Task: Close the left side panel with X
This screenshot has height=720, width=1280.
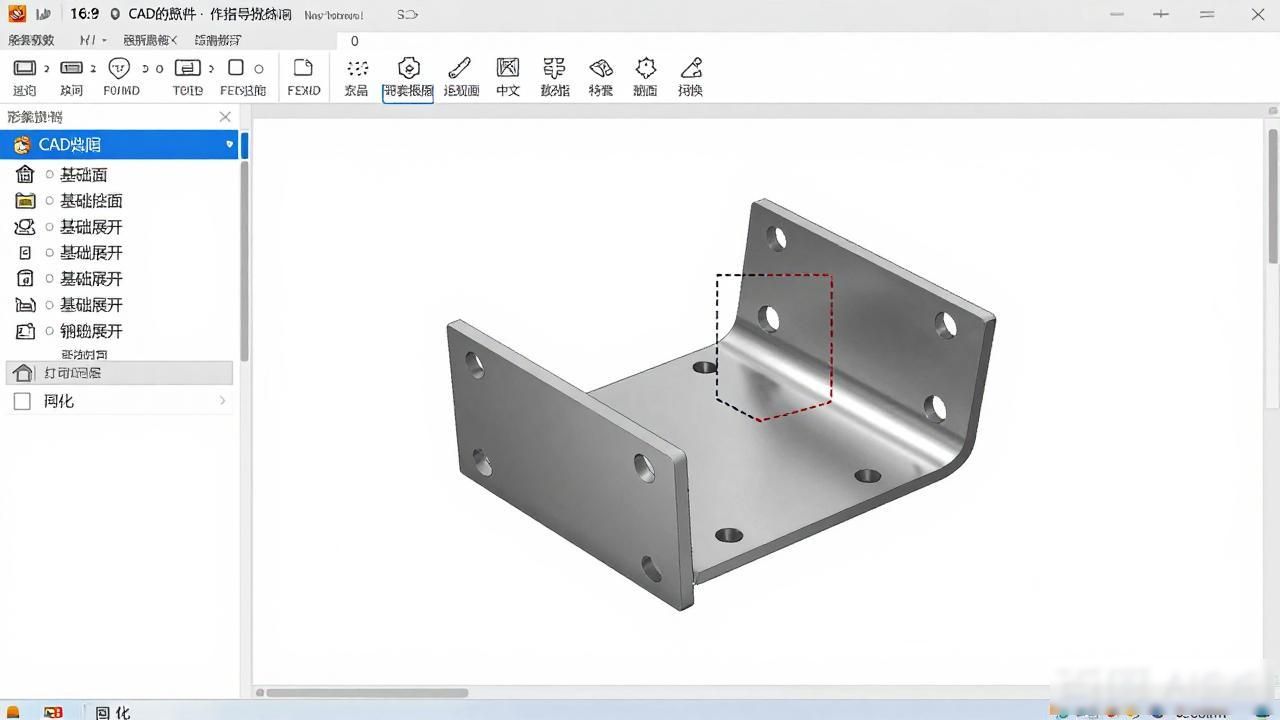Action: (x=225, y=117)
